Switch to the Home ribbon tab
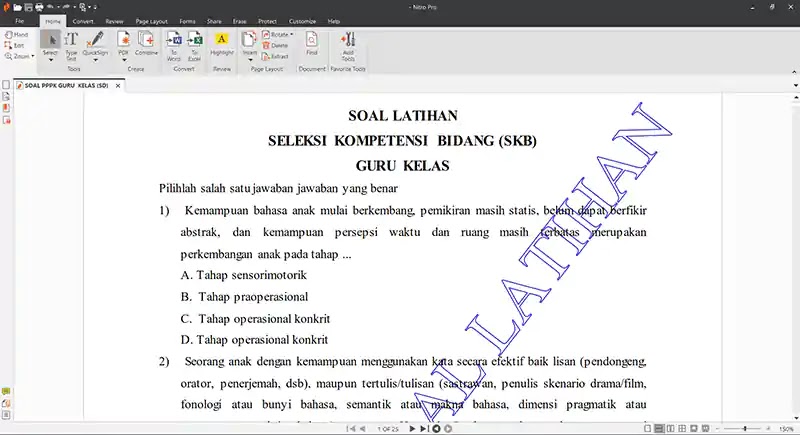The height and width of the screenshot is (435, 800). (53, 21)
